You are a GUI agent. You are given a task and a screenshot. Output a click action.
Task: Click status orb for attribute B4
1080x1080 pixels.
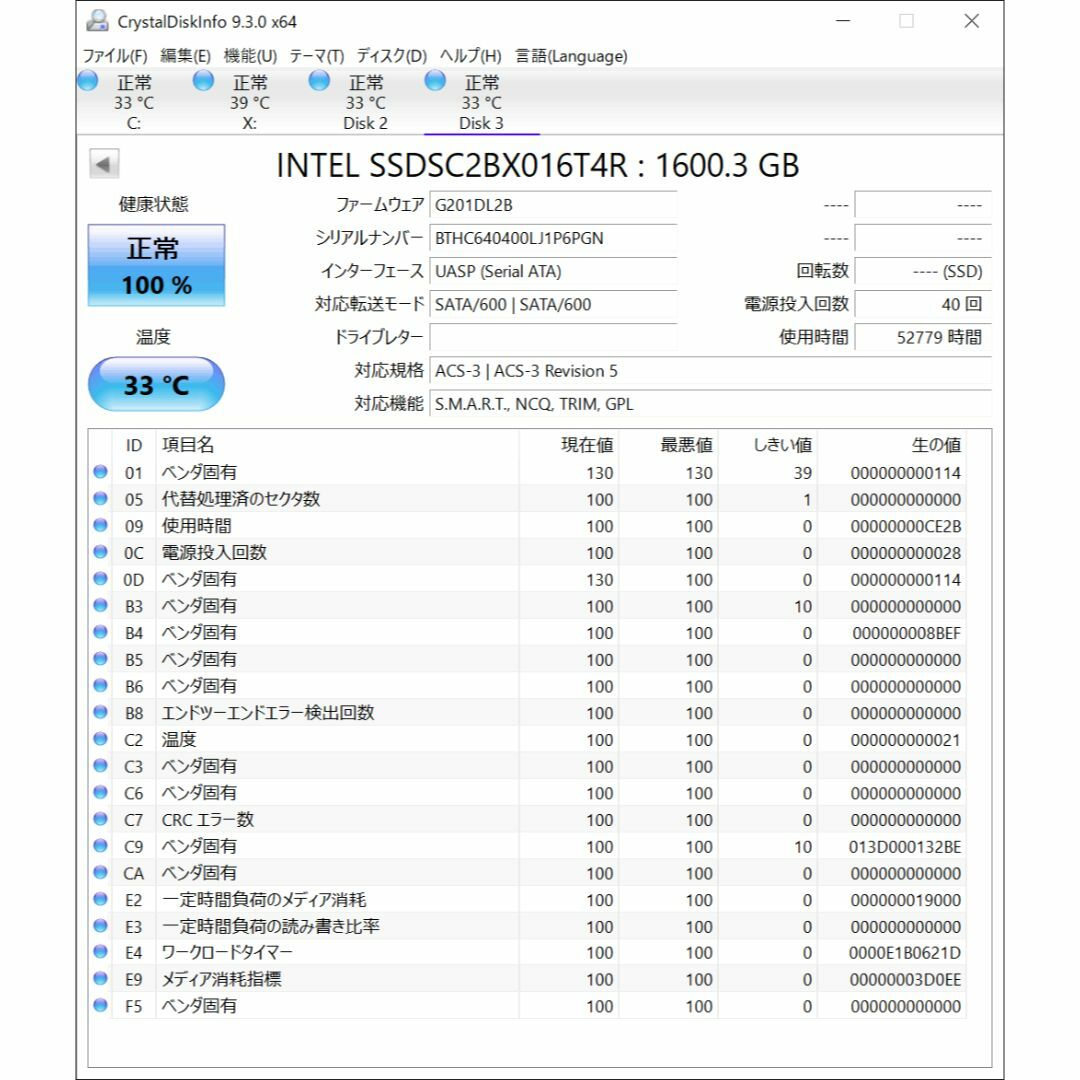pyautogui.click(x=101, y=632)
